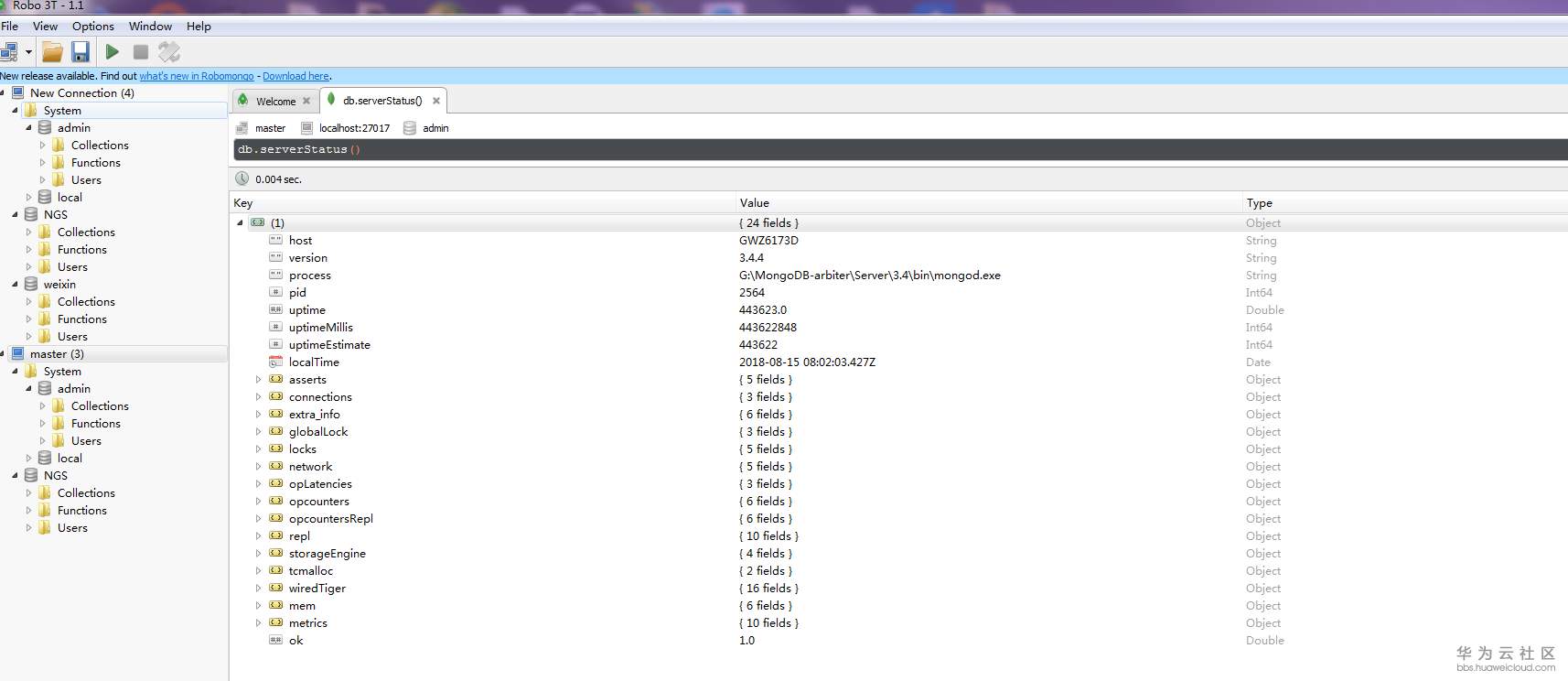
Task: Click the value 443622 of uptimeEstimate
Action: (758, 344)
